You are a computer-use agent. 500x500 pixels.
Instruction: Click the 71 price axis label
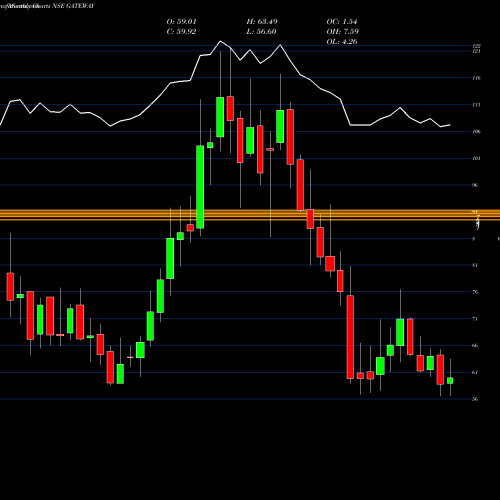[x=475, y=319]
